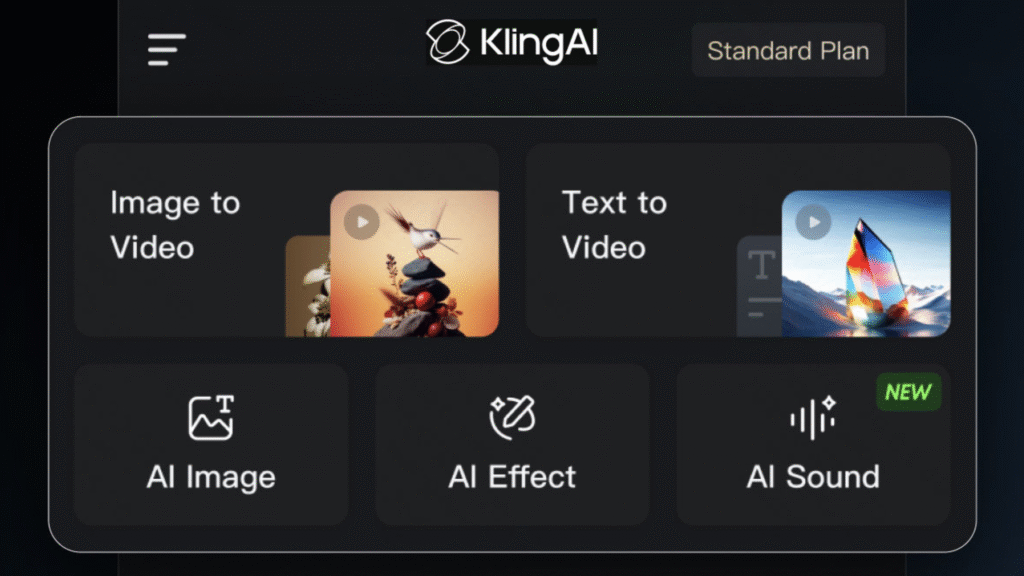Click the partially hidden flower thumbnail
Image resolution: width=1024 pixels, height=576 pixels.
tap(307, 287)
